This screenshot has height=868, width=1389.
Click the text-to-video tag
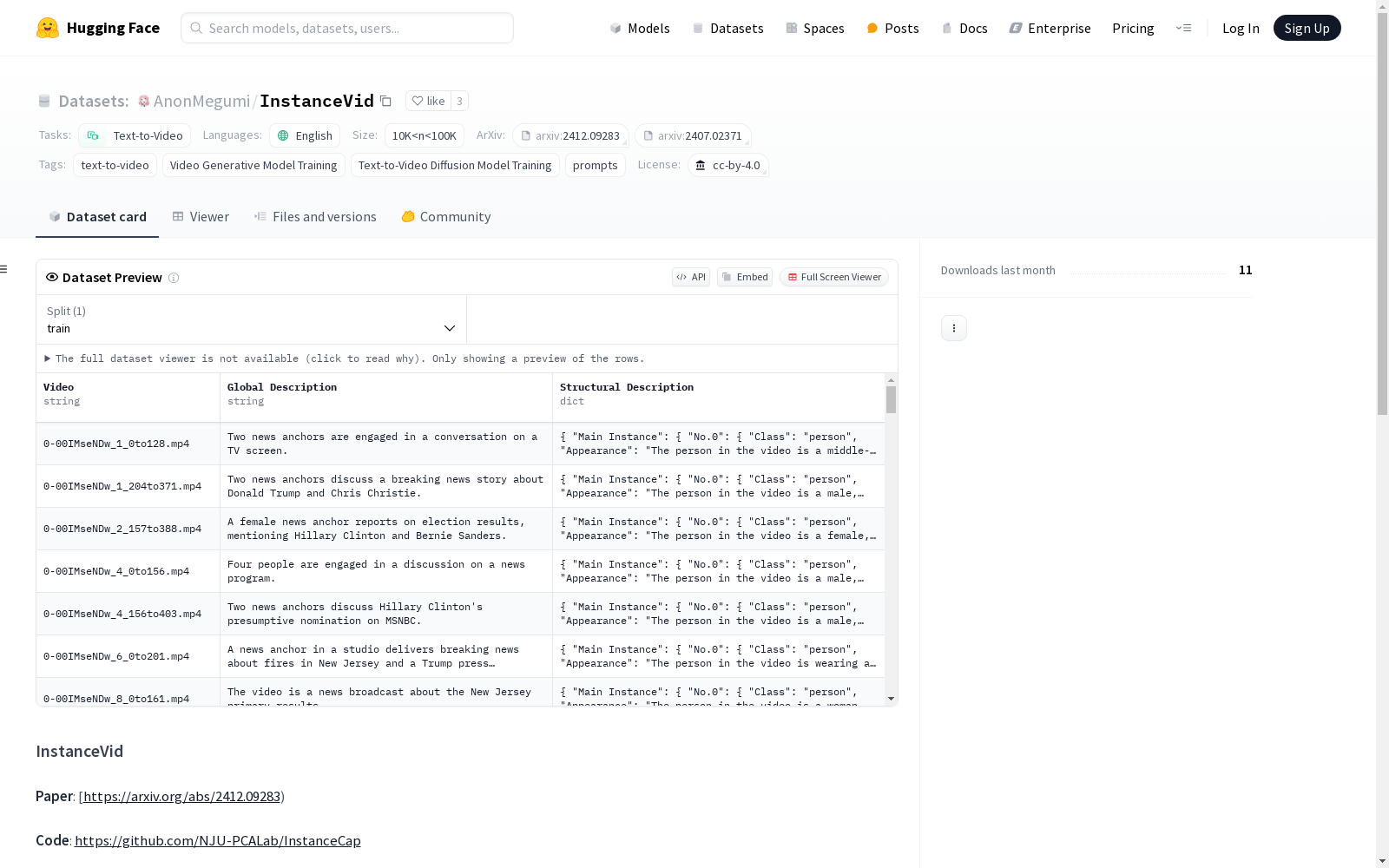point(115,165)
